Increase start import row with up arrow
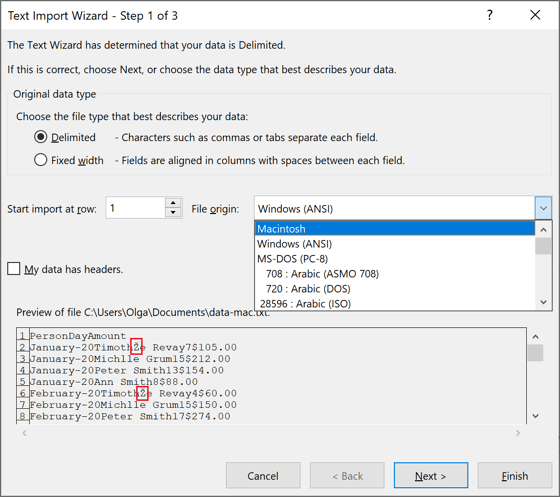 coord(173,203)
